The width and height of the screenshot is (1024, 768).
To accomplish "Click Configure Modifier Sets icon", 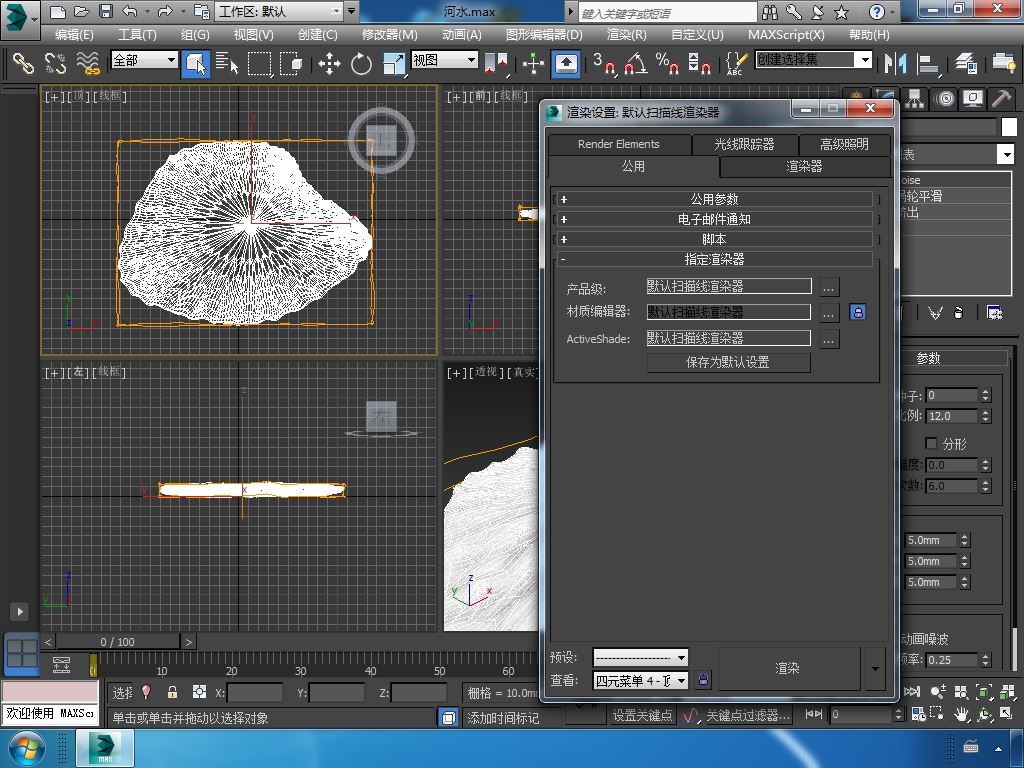I will (995, 313).
